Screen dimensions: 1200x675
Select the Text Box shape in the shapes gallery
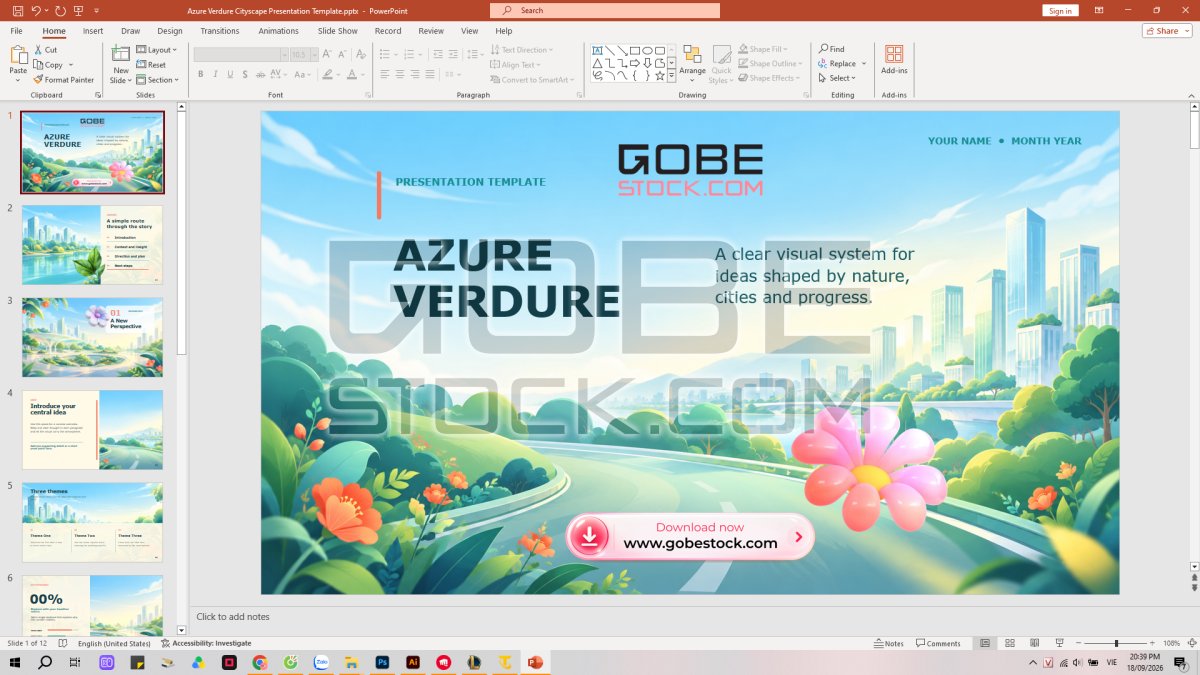coord(597,50)
